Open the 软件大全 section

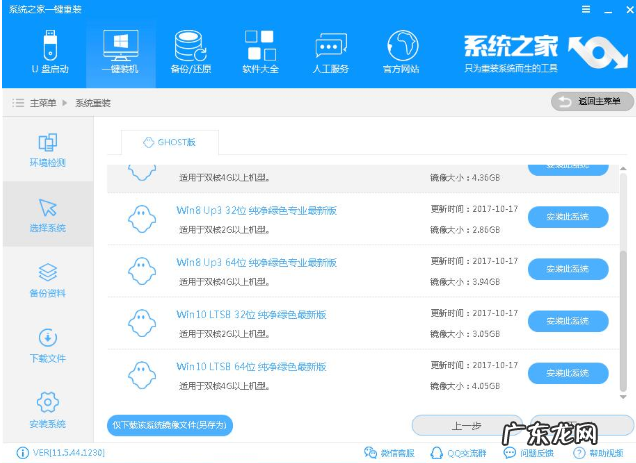pyautogui.click(x=260, y=51)
